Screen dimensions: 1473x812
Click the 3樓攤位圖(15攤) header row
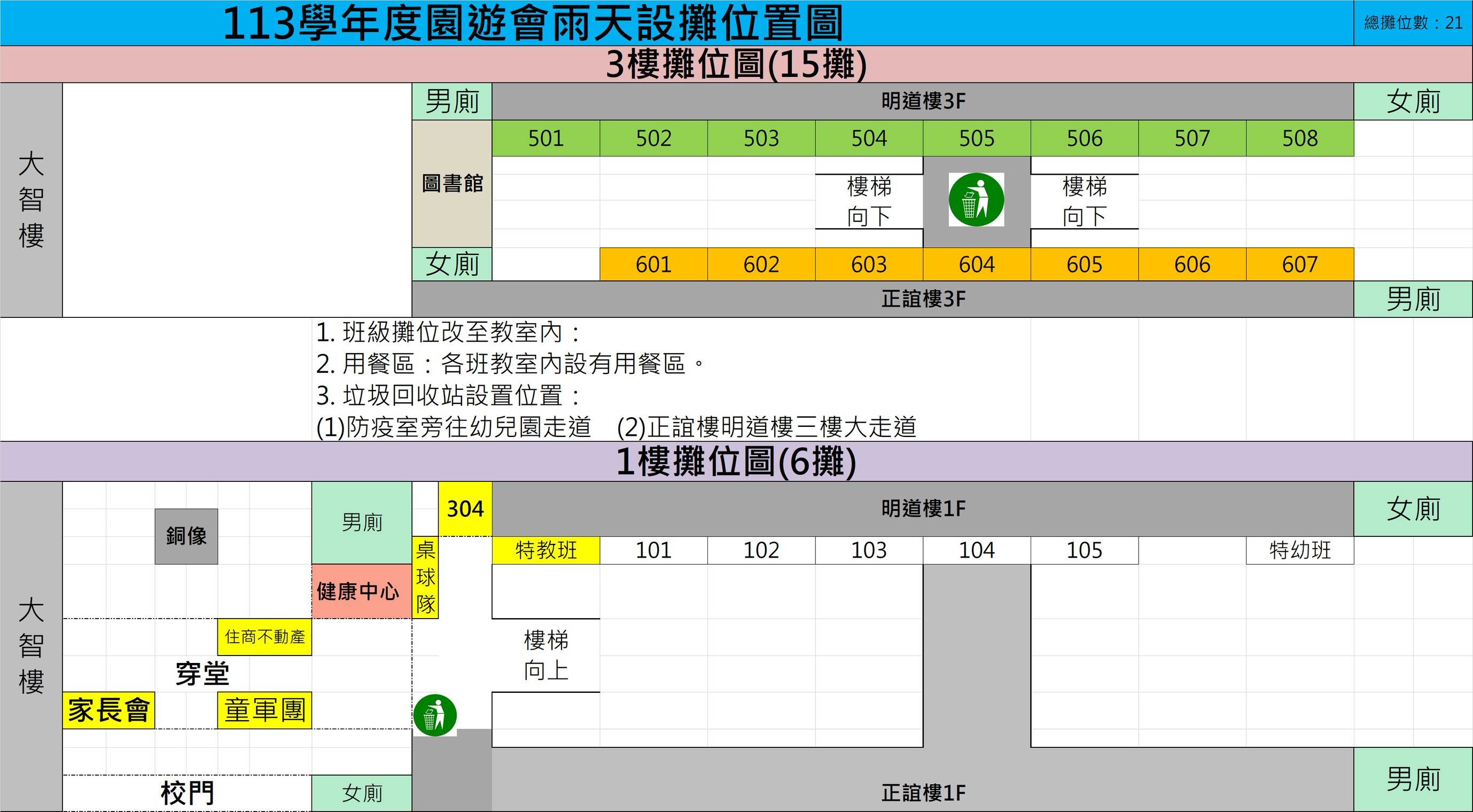pyautogui.click(x=736, y=64)
